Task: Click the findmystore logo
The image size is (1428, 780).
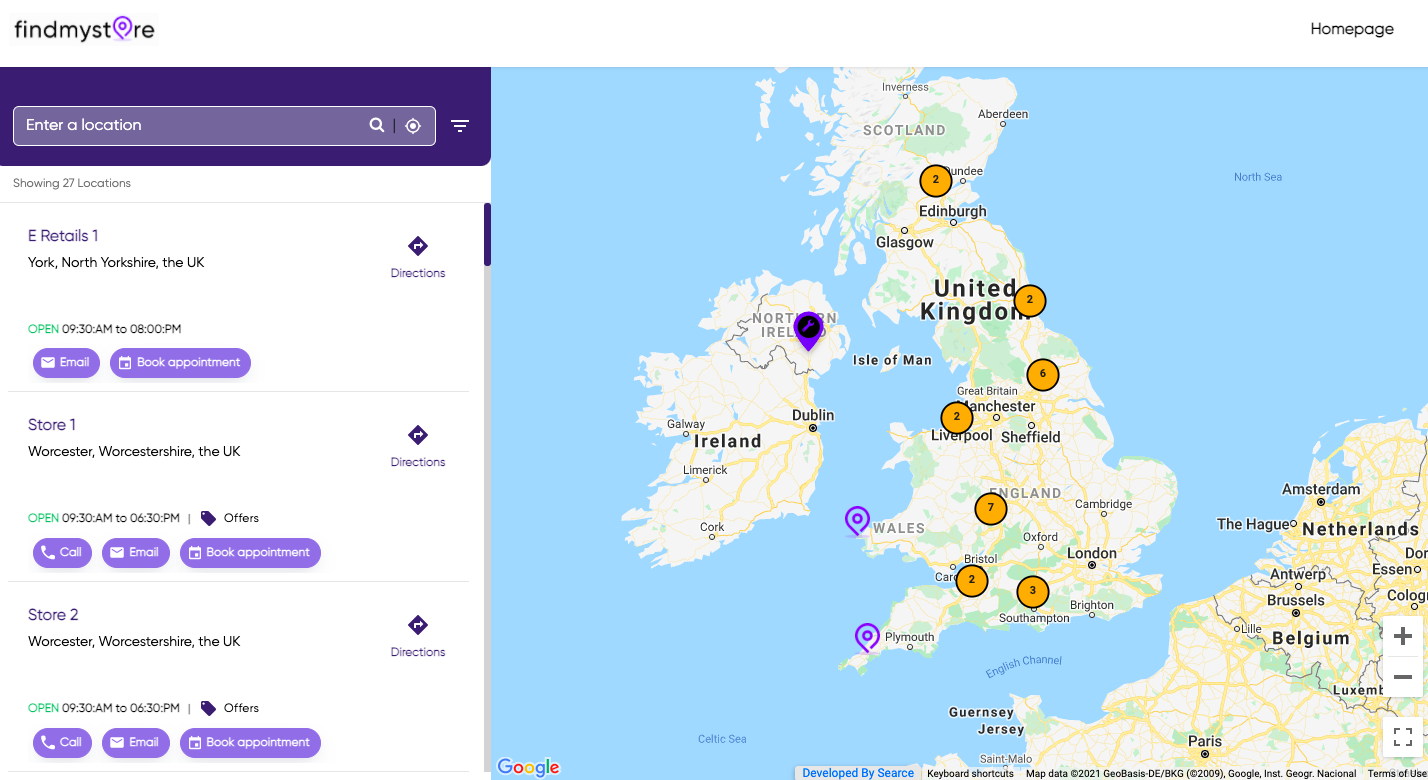Action: coord(84,29)
